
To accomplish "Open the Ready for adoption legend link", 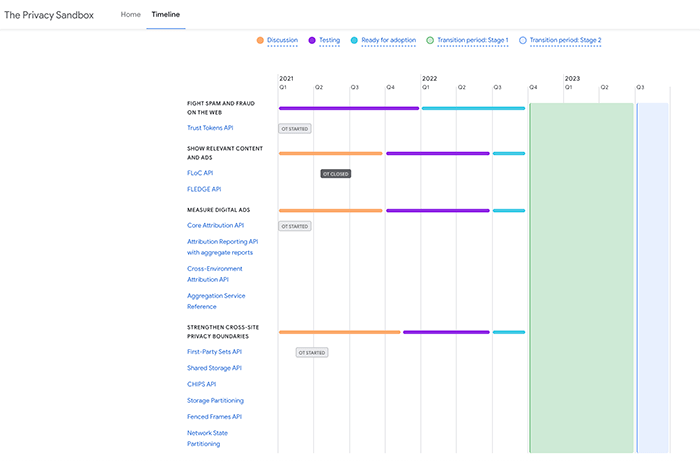I will pos(388,40).
